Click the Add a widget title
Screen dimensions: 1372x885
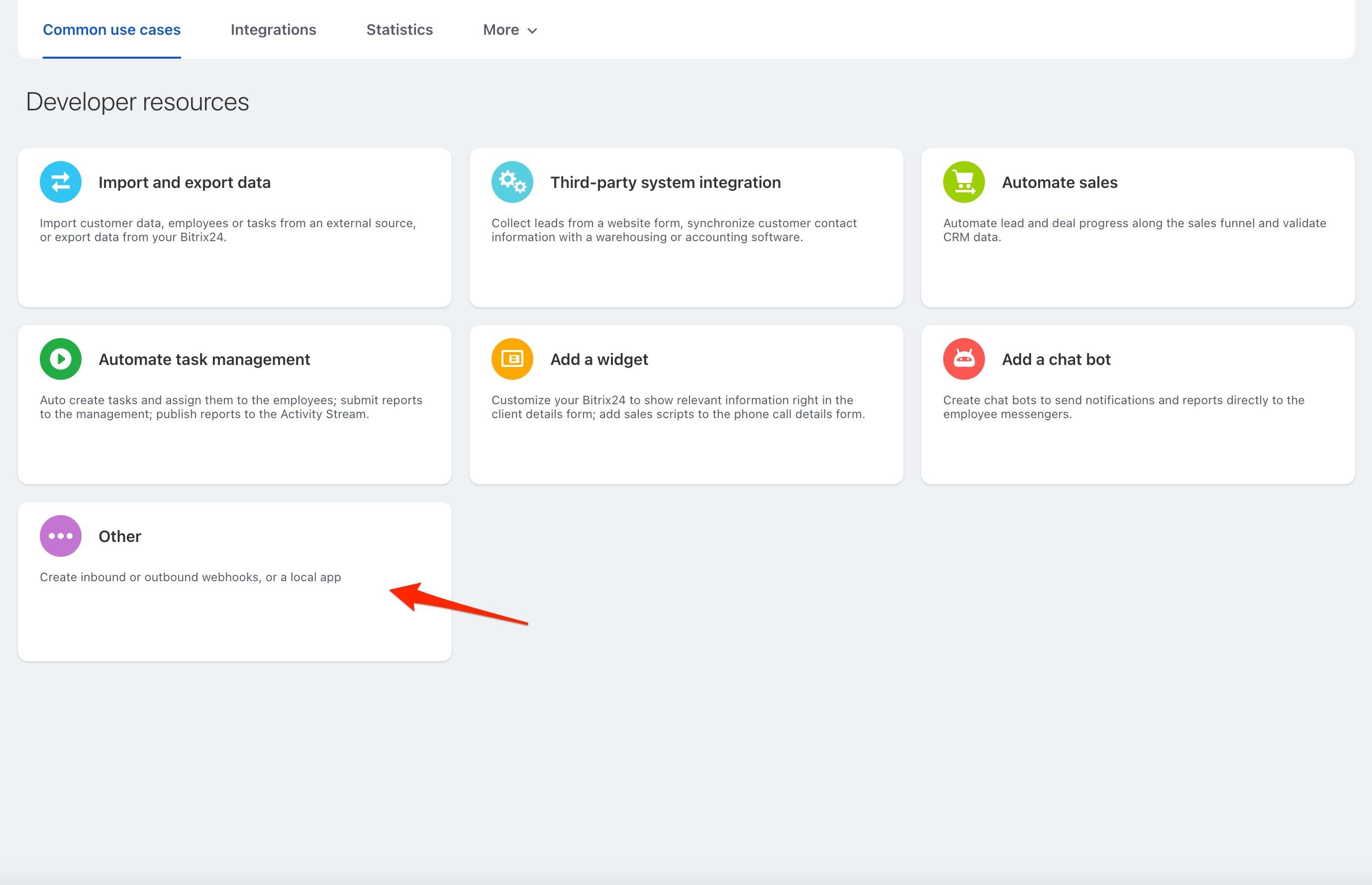(598, 359)
